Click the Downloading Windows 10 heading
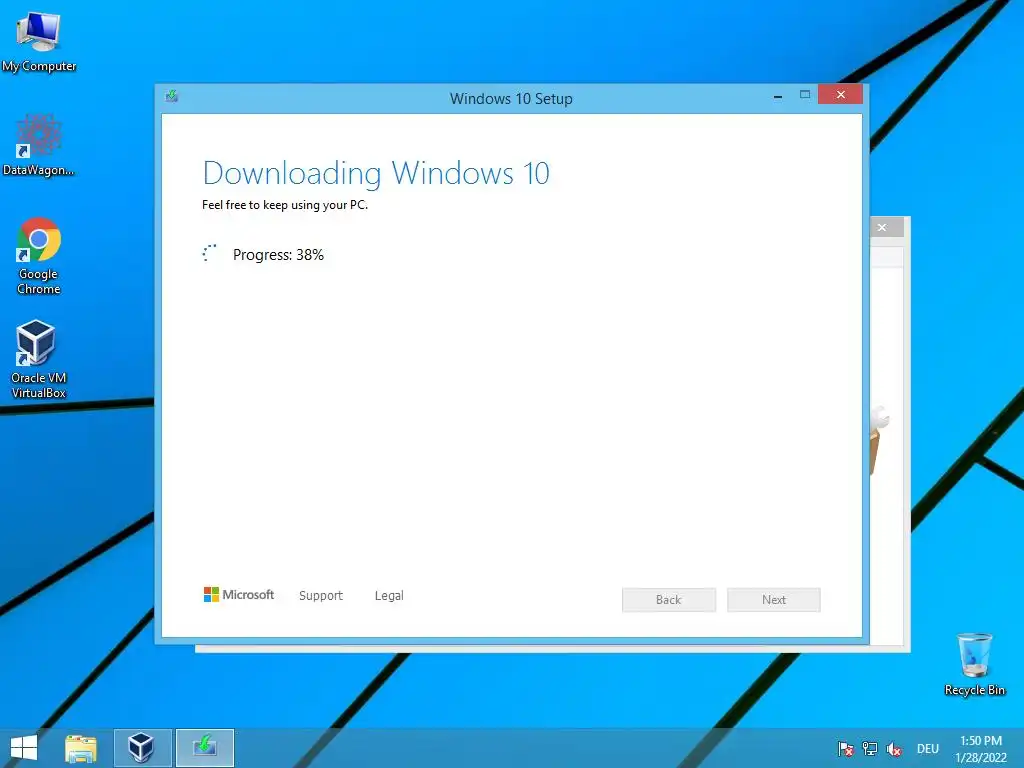This screenshot has width=1024, height=768. [x=376, y=173]
